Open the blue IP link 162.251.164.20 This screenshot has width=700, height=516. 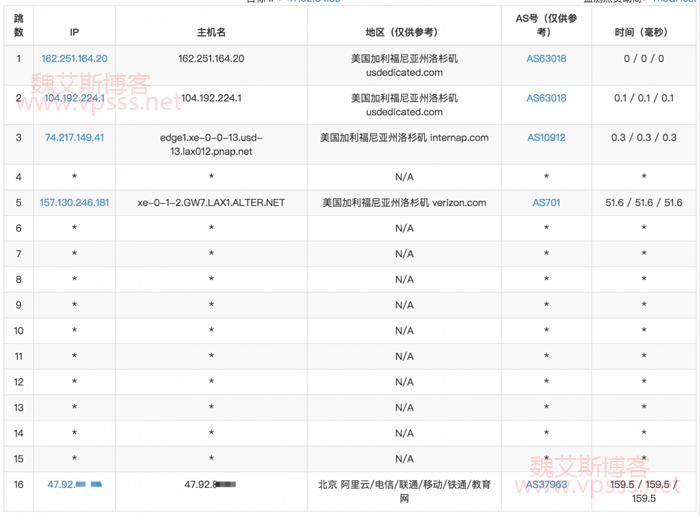(x=74, y=59)
